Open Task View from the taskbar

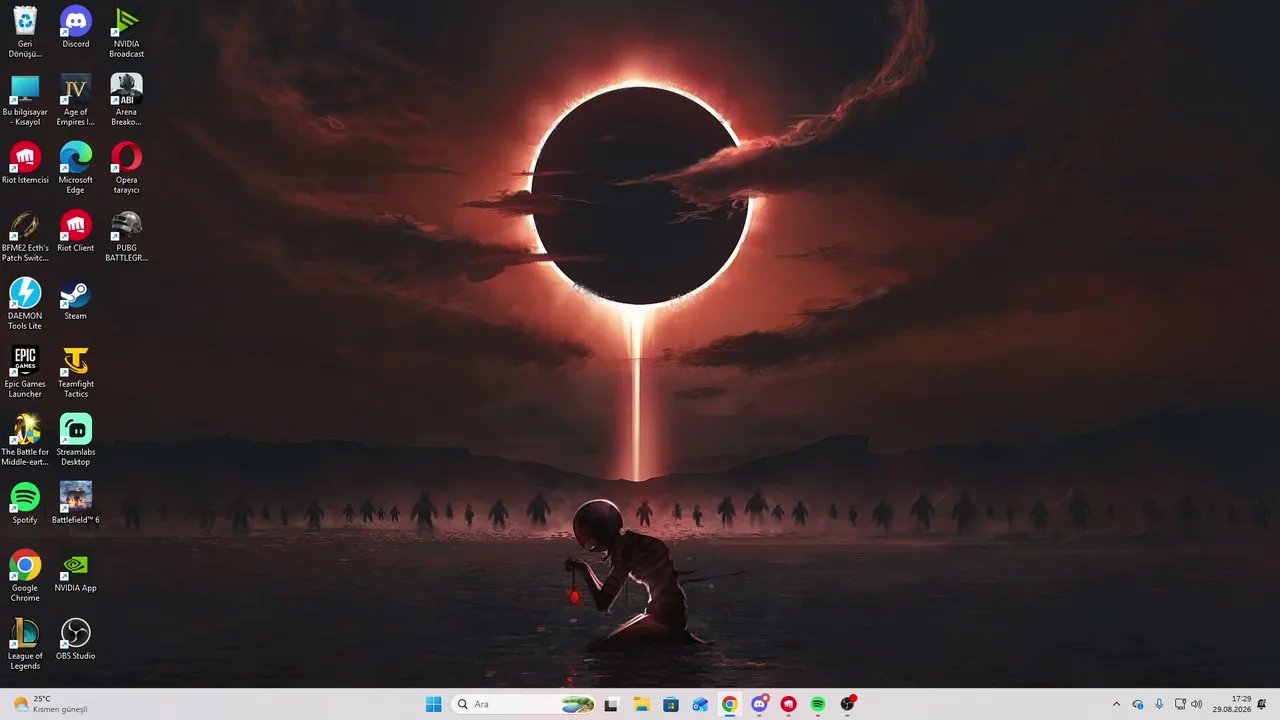tap(611, 704)
